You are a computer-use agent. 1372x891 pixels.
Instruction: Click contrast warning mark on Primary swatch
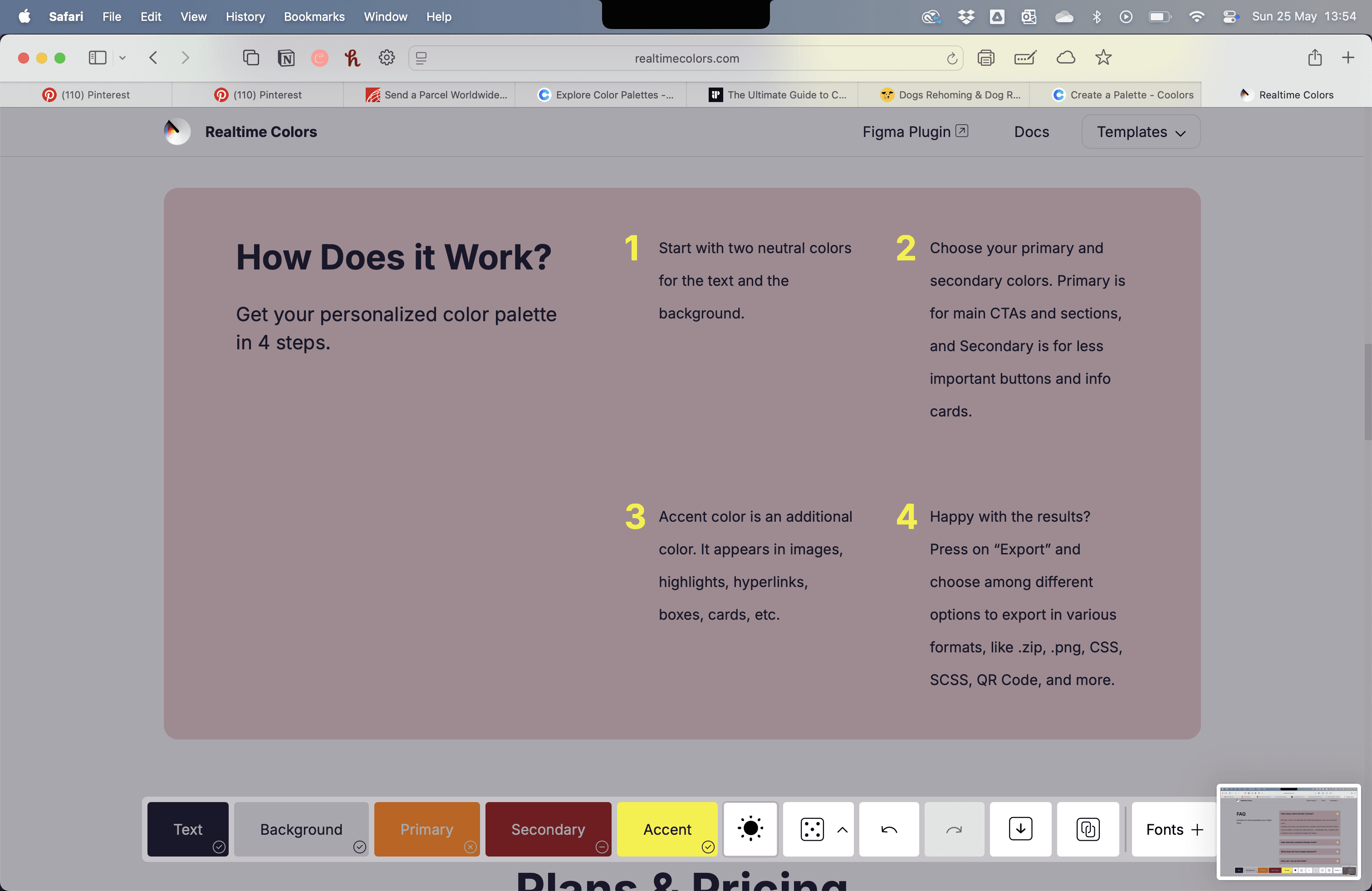point(470,847)
